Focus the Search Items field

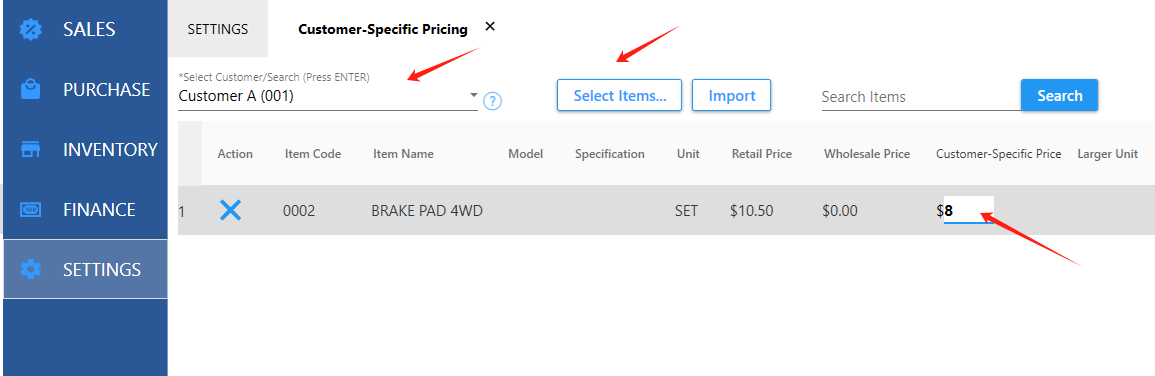click(x=921, y=97)
